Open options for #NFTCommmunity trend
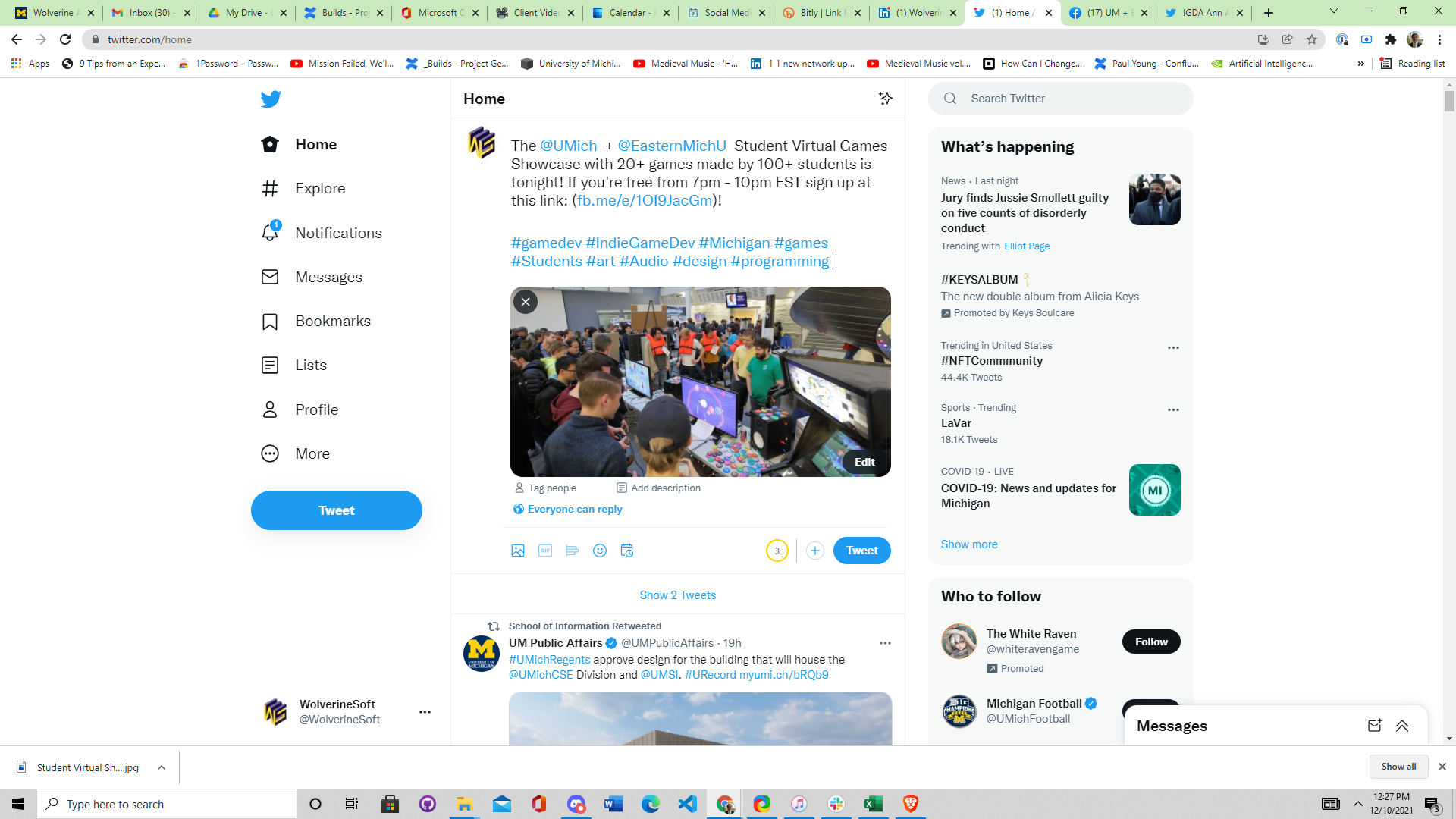 coord(1173,347)
